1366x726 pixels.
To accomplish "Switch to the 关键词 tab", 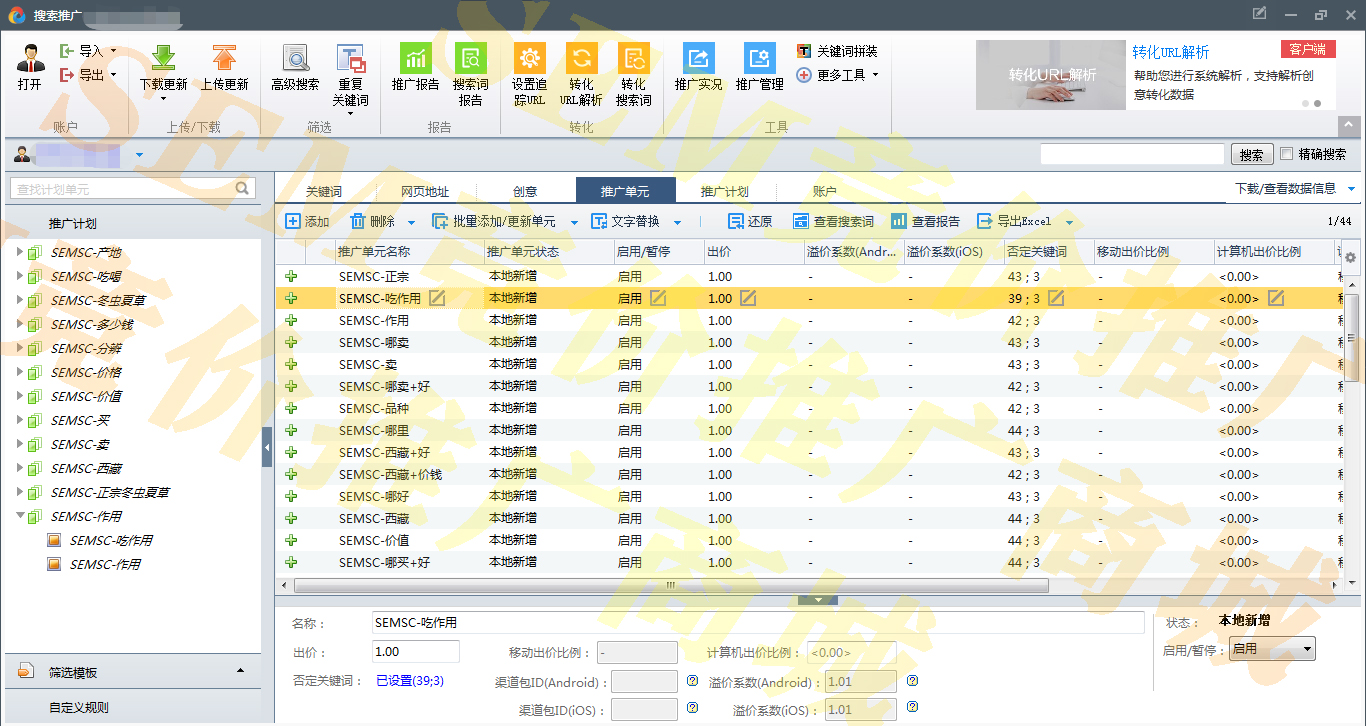I will [324, 191].
